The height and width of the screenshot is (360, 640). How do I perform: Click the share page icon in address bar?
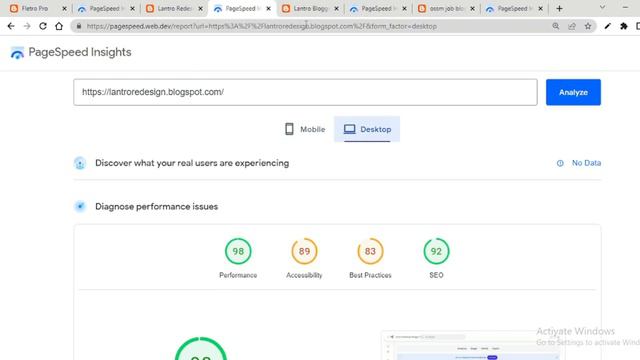572,26
